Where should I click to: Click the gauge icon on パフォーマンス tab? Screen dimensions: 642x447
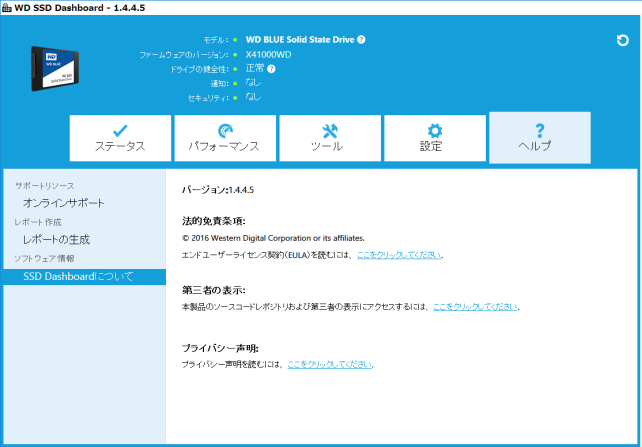coord(225,131)
